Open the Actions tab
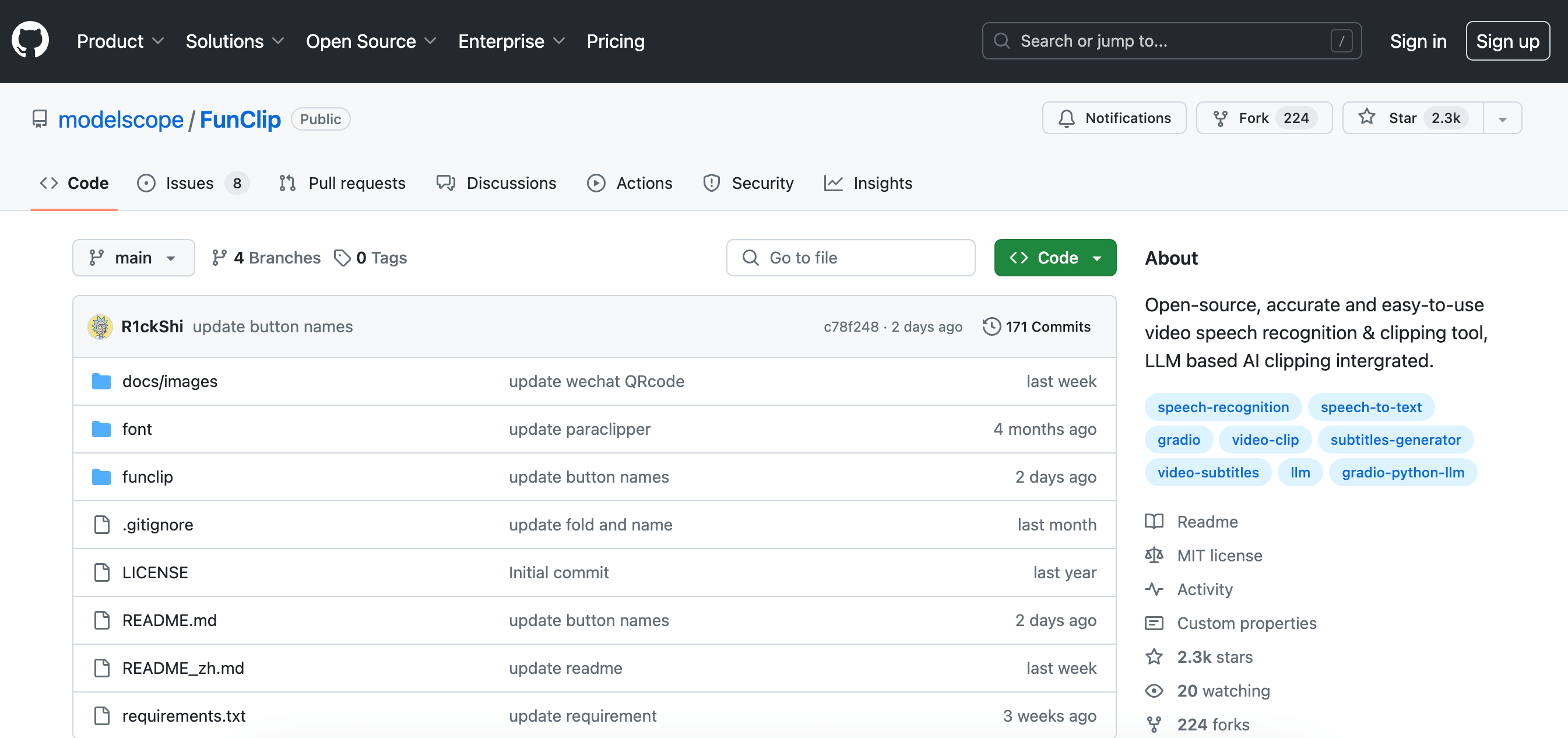The image size is (1568, 738). (x=629, y=182)
